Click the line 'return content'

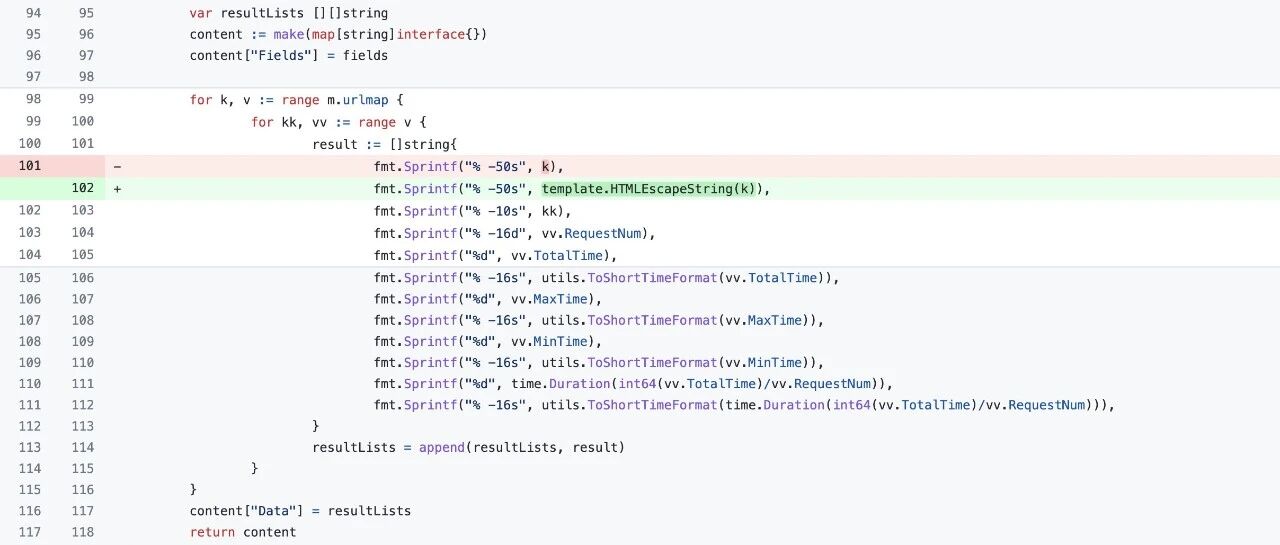[x=243, y=532]
